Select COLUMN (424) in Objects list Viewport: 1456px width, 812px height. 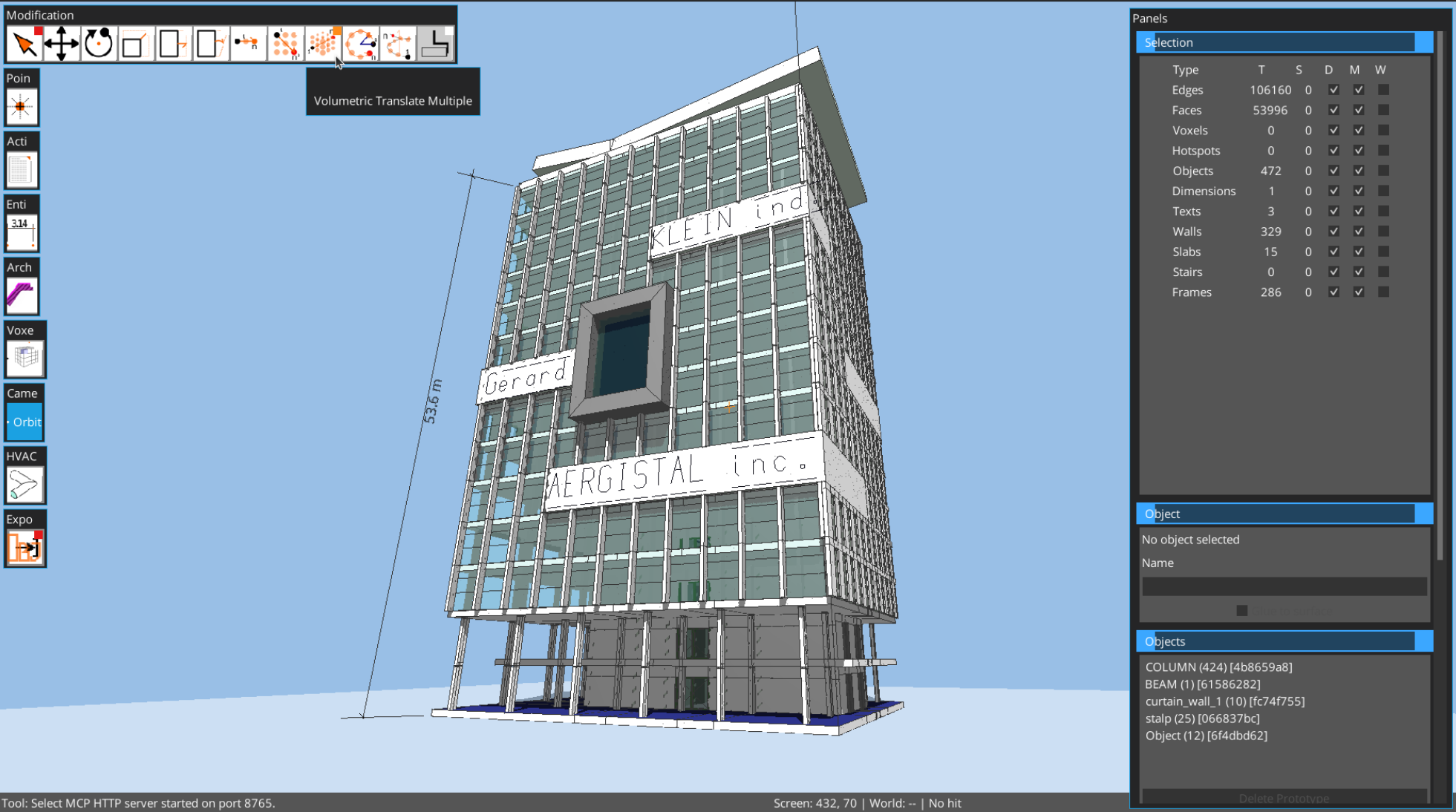pos(1218,667)
